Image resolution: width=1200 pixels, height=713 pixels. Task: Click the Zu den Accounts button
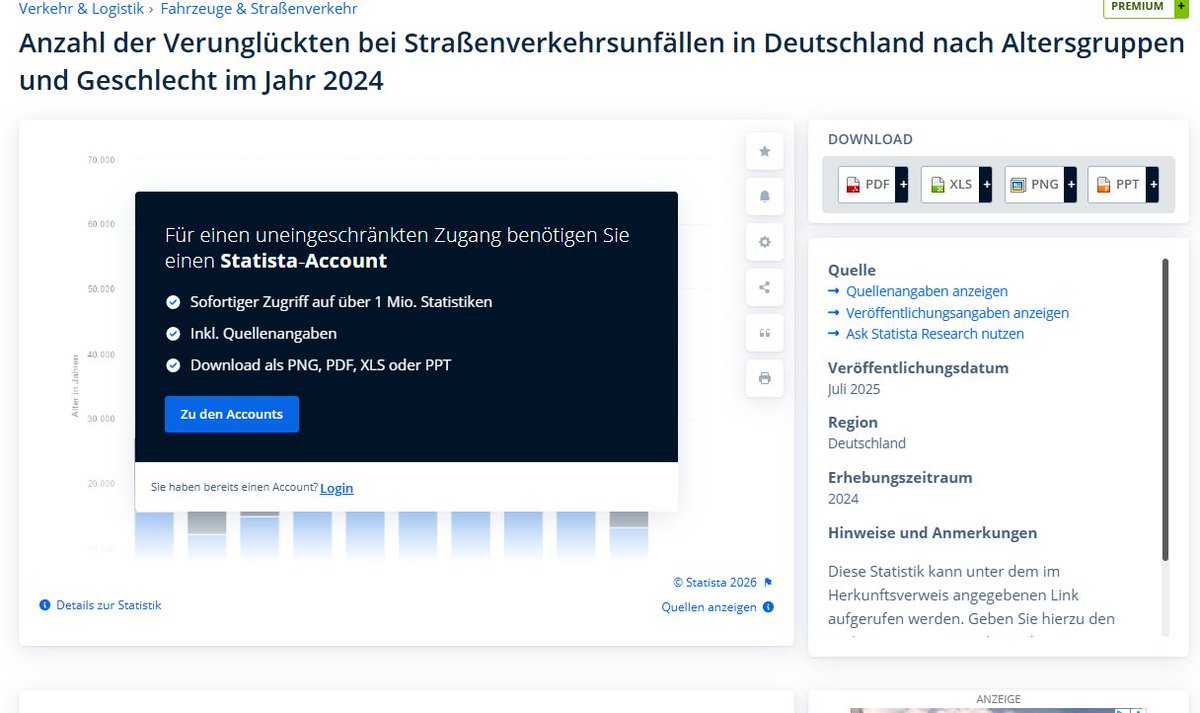coord(232,414)
